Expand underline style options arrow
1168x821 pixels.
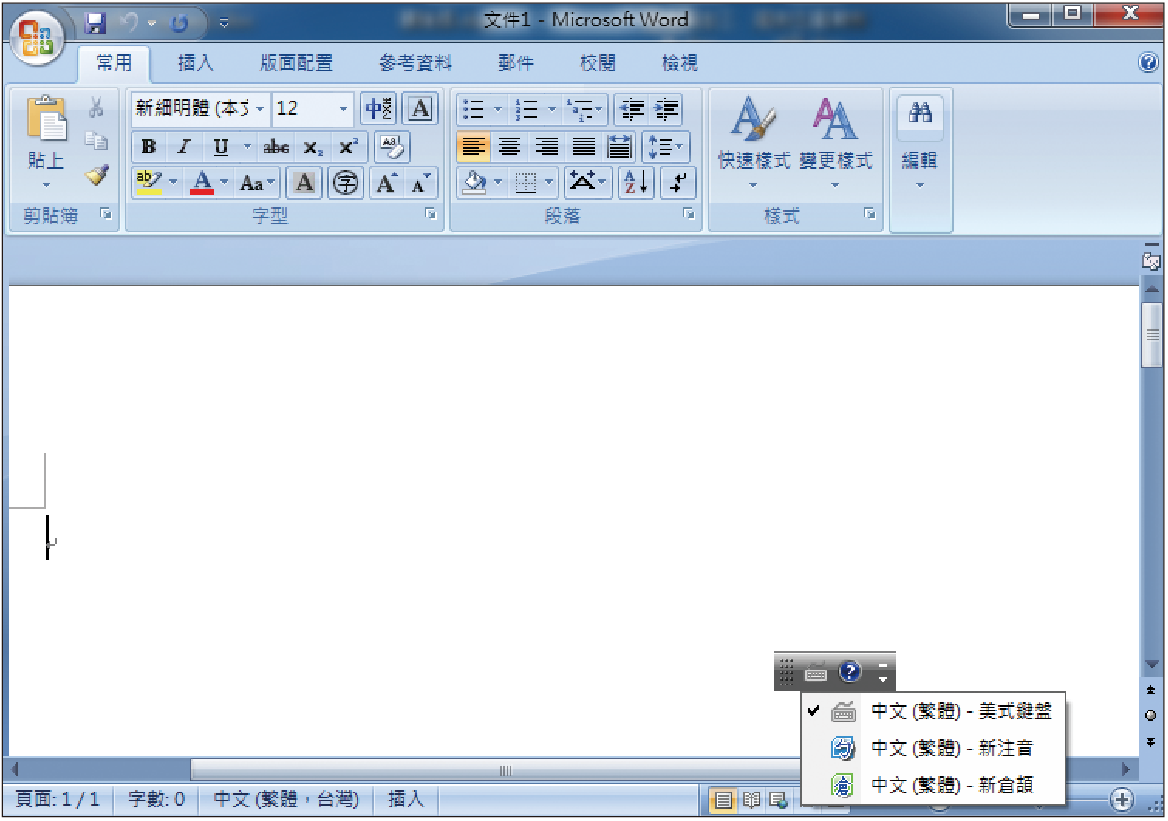(247, 147)
